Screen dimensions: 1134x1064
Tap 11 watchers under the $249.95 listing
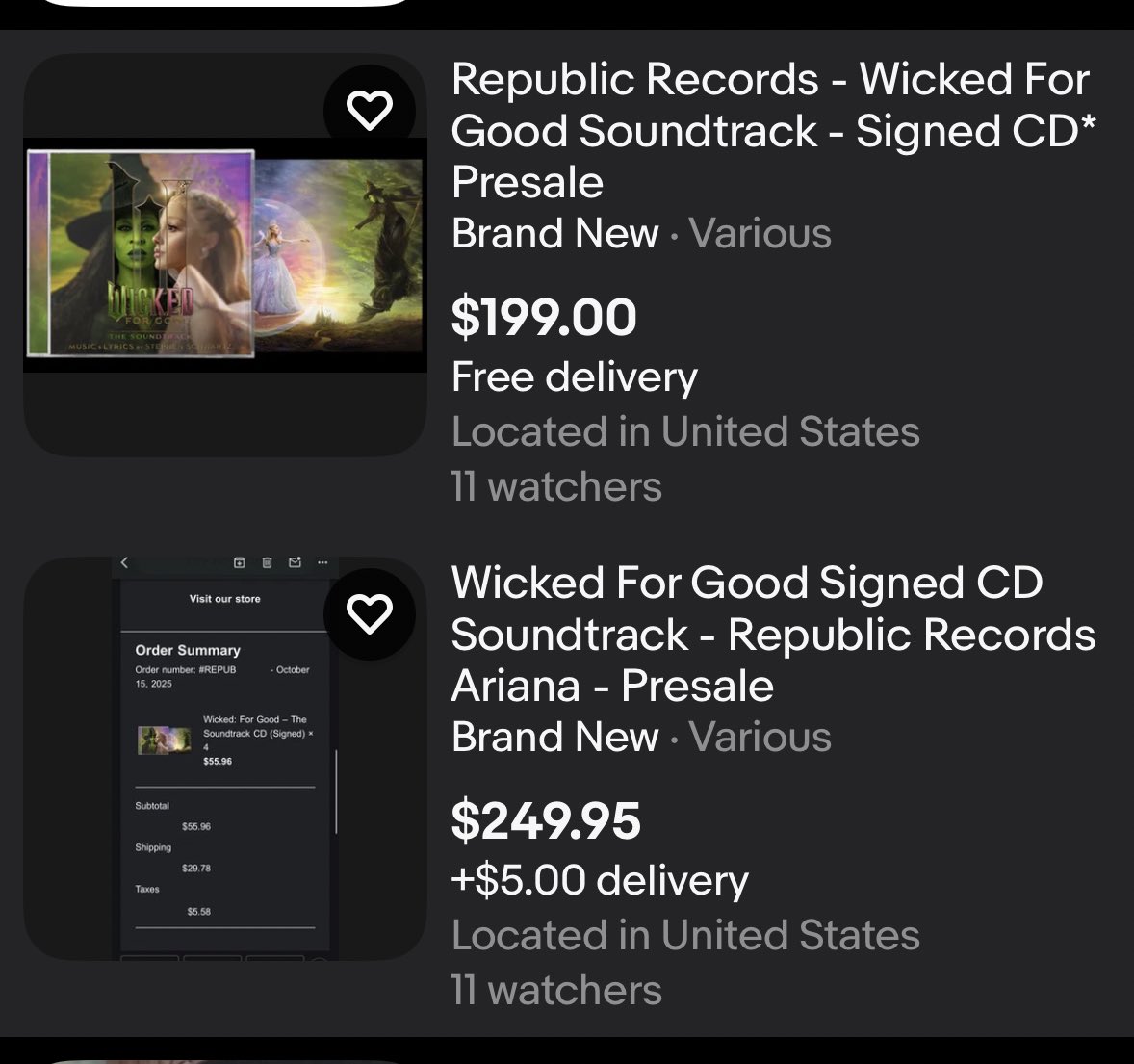(x=556, y=990)
